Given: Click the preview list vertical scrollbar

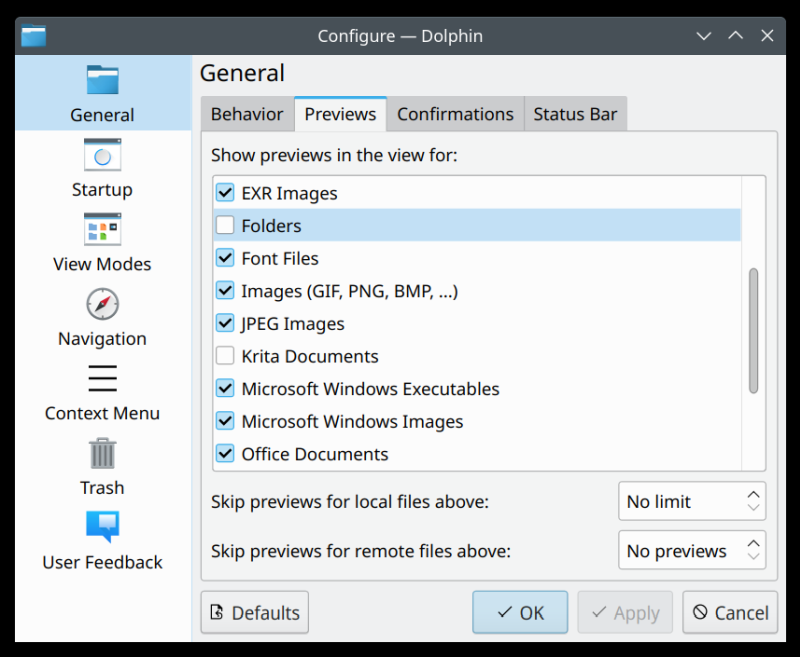Looking at the screenshot, I should (x=753, y=330).
